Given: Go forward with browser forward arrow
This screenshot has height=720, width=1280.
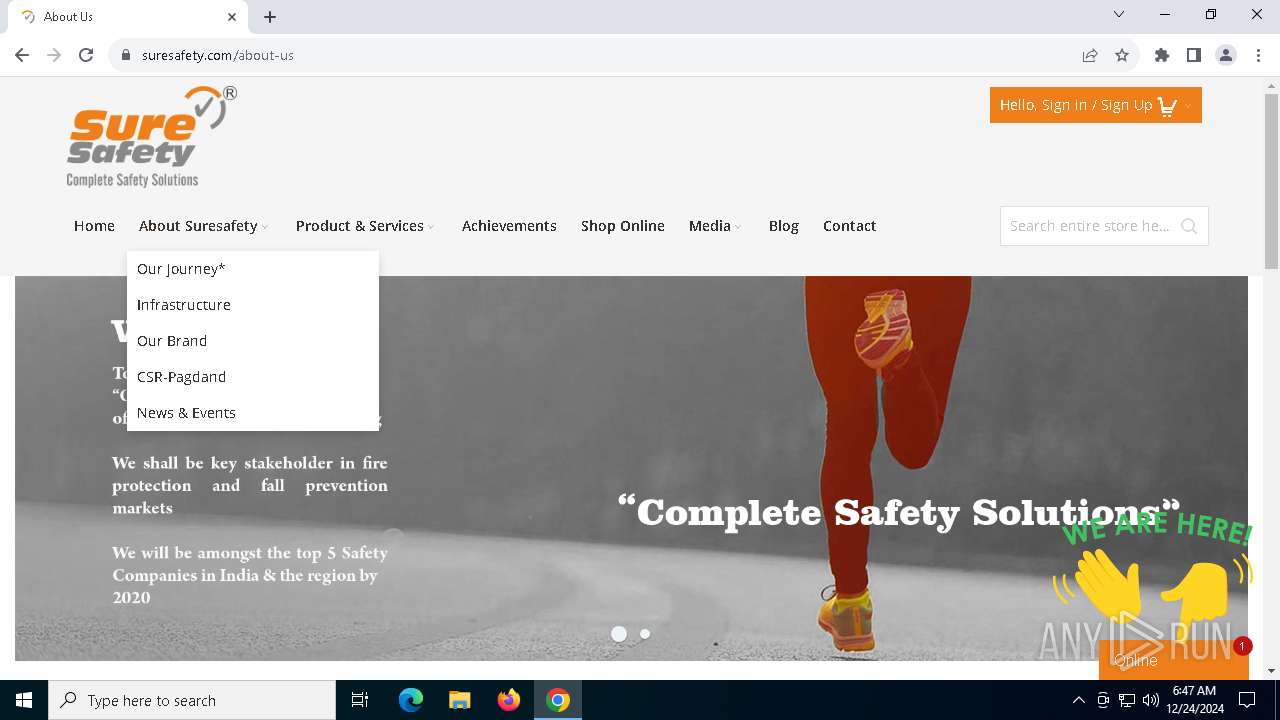Looking at the screenshot, I should point(54,55).
